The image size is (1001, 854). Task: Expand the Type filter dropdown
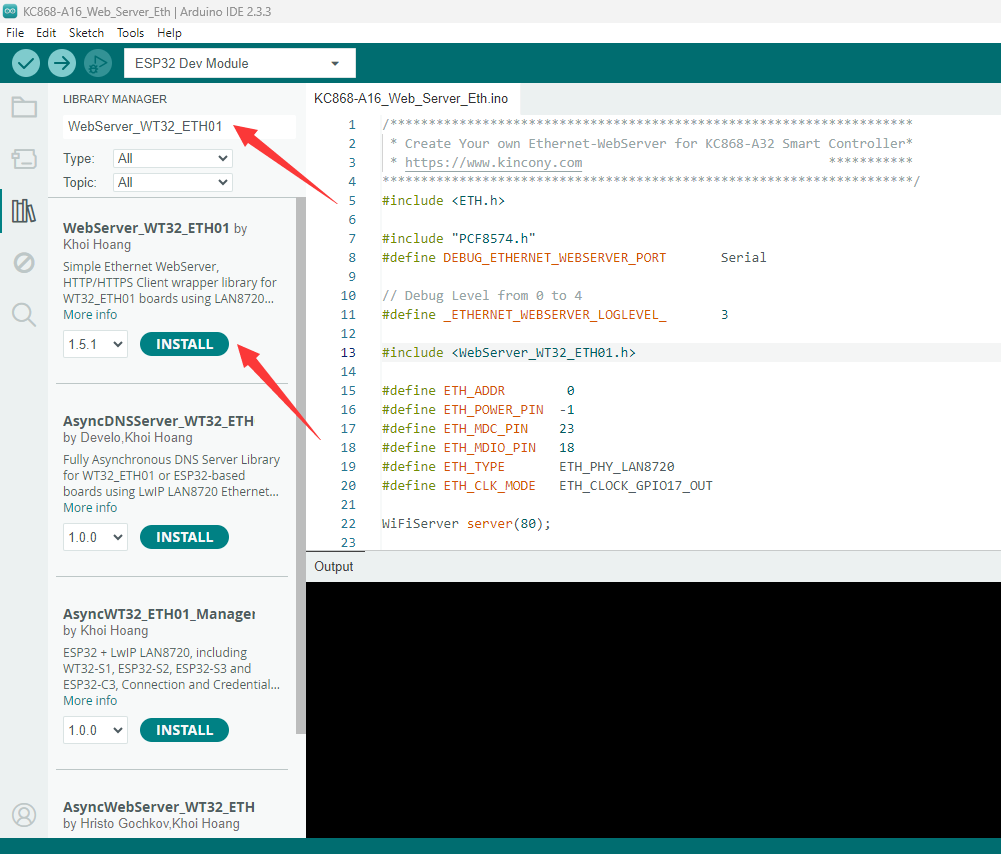coord(173,158)
